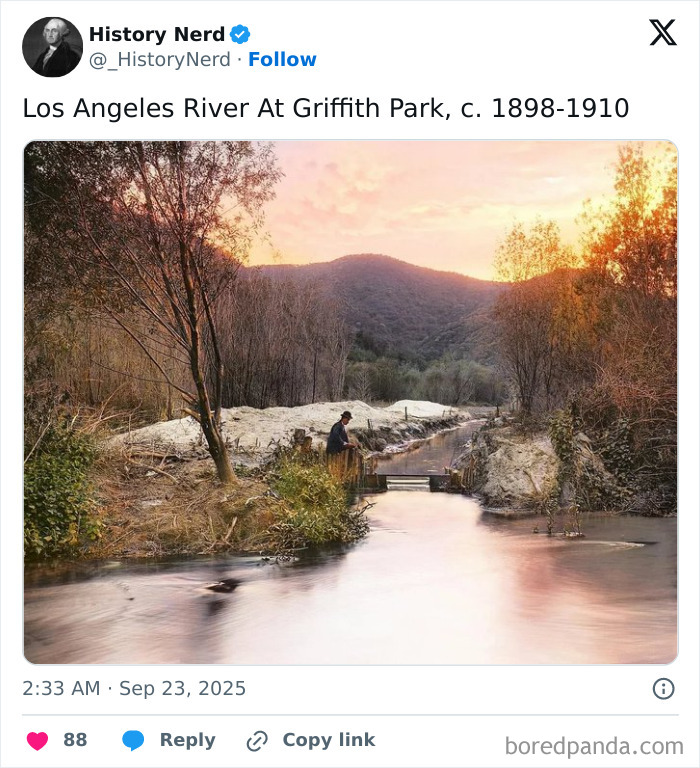Click the Copy link text
Image resolution: width=700 pixels, height=768 pixels.
point(328,740)
